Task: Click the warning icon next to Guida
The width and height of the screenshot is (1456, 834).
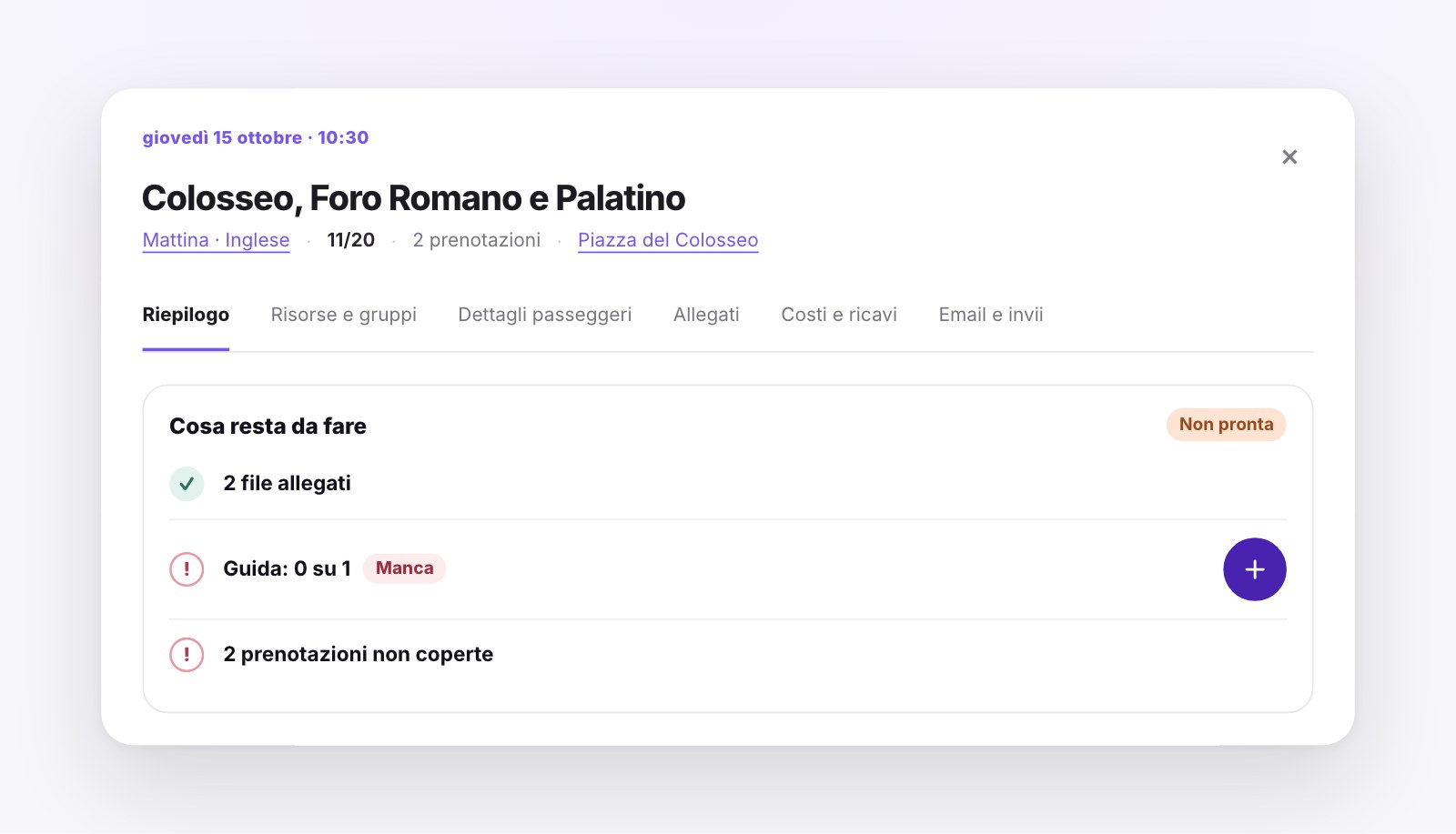Action: (x=187, y=569)
